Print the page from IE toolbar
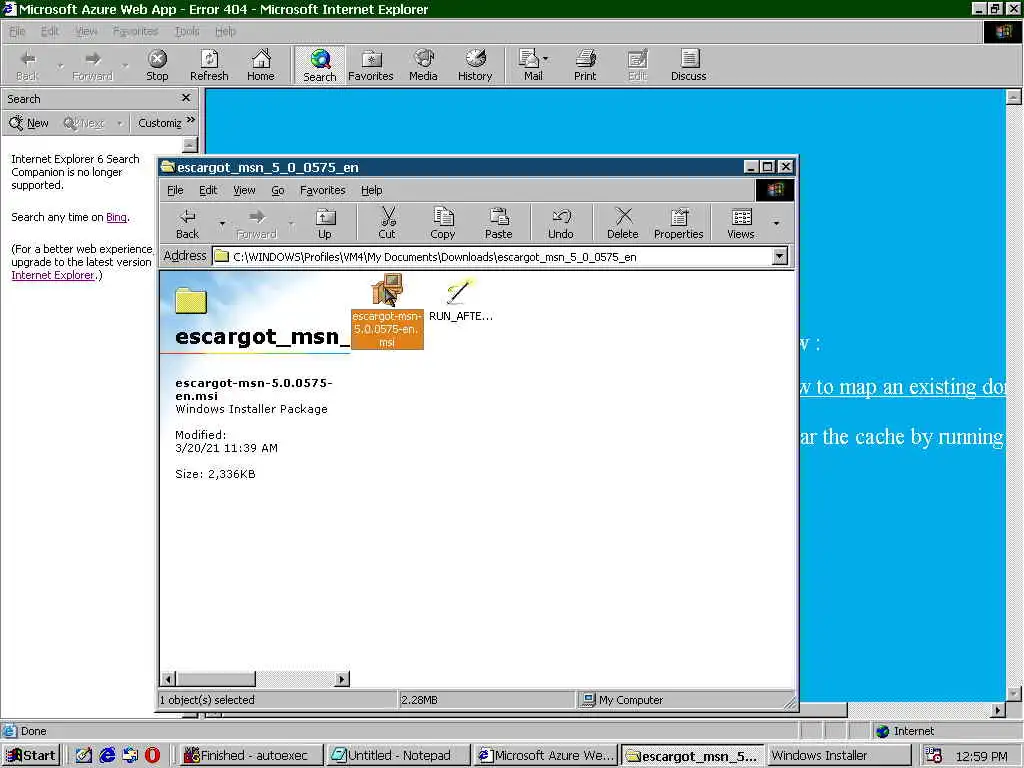Screen dimensions: 1024x768 click(585, 65)
